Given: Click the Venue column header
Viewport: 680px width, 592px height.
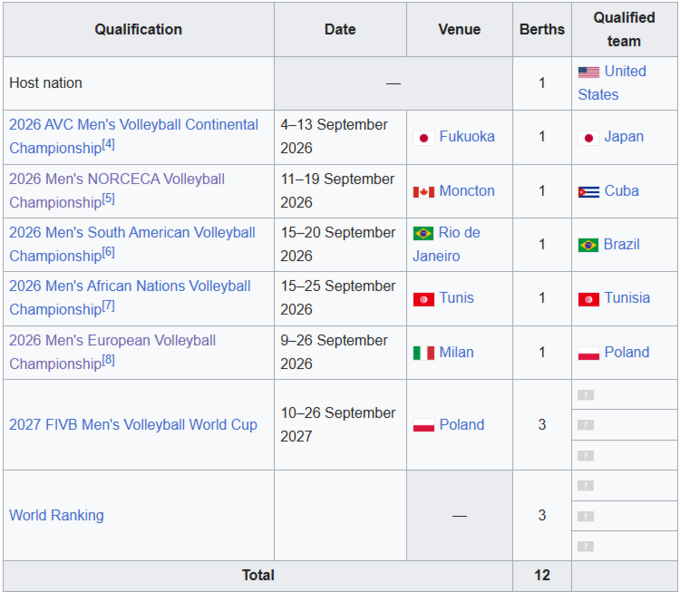Looking at the screenshot, I should 459,29.
